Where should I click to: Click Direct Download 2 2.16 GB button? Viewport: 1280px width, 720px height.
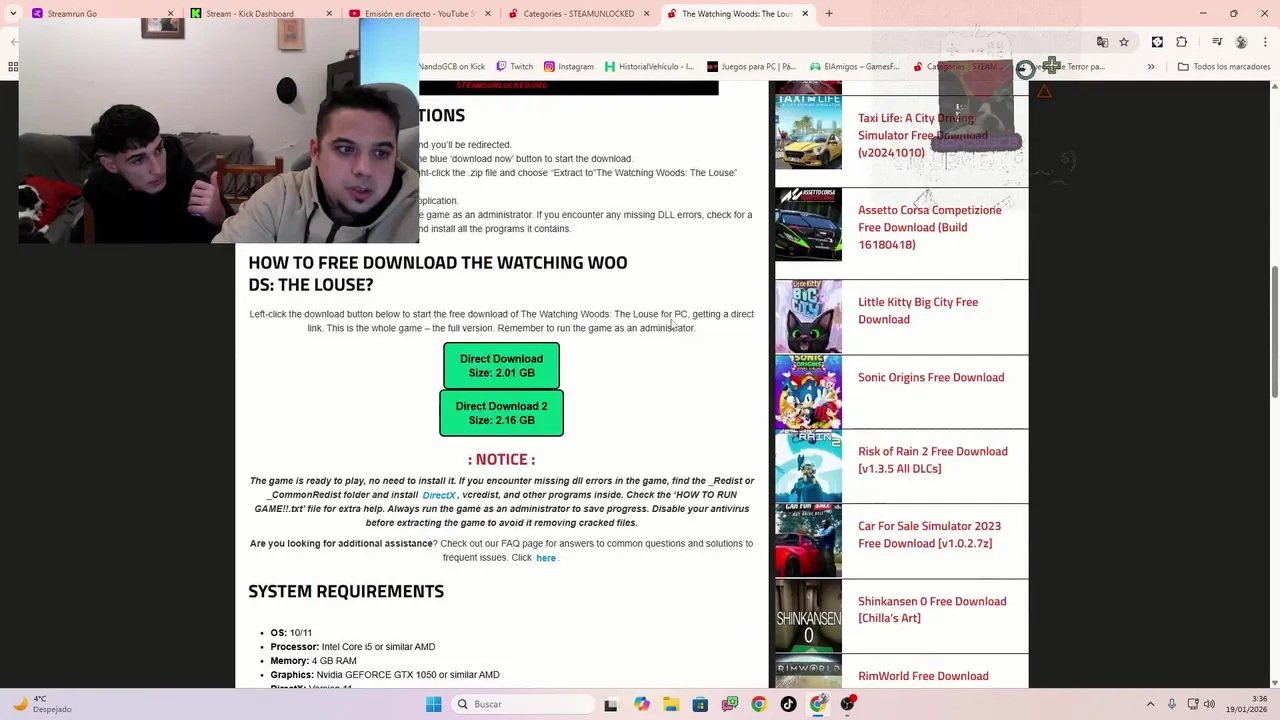pyautogui.click(x=501, y=413)
